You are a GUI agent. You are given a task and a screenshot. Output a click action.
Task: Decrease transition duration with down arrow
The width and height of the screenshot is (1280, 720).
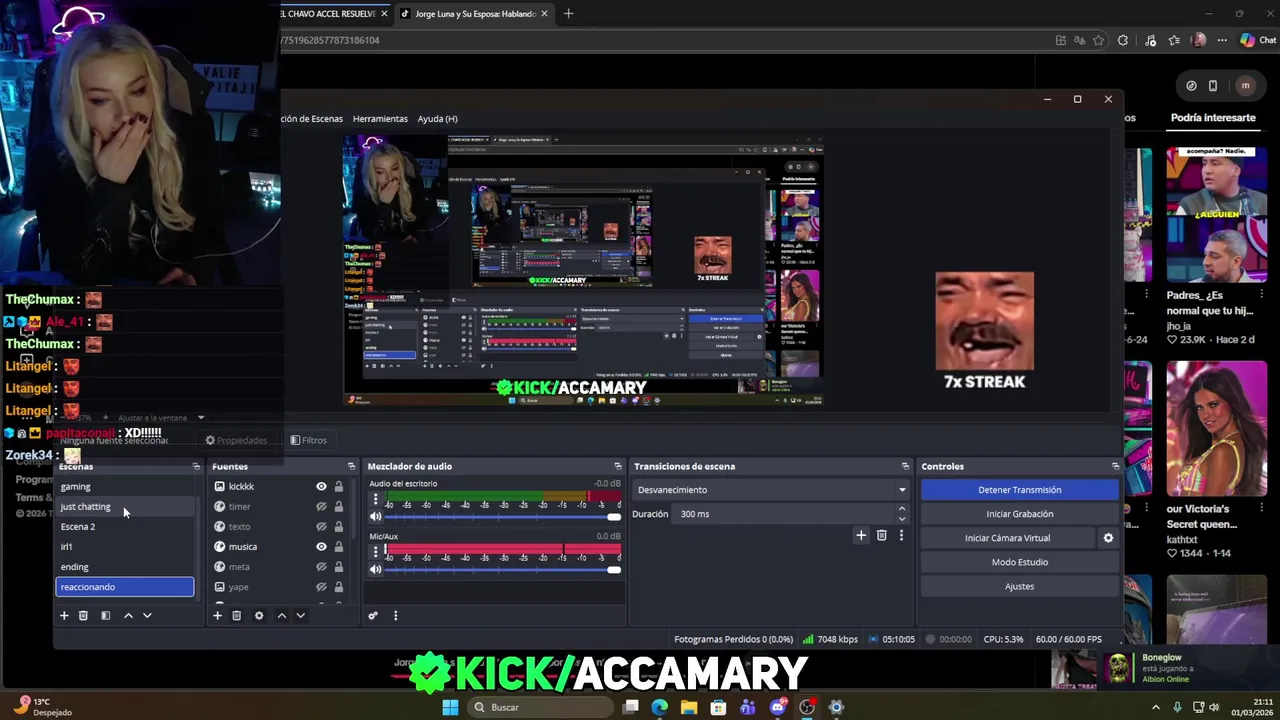[x=902, y=519]
